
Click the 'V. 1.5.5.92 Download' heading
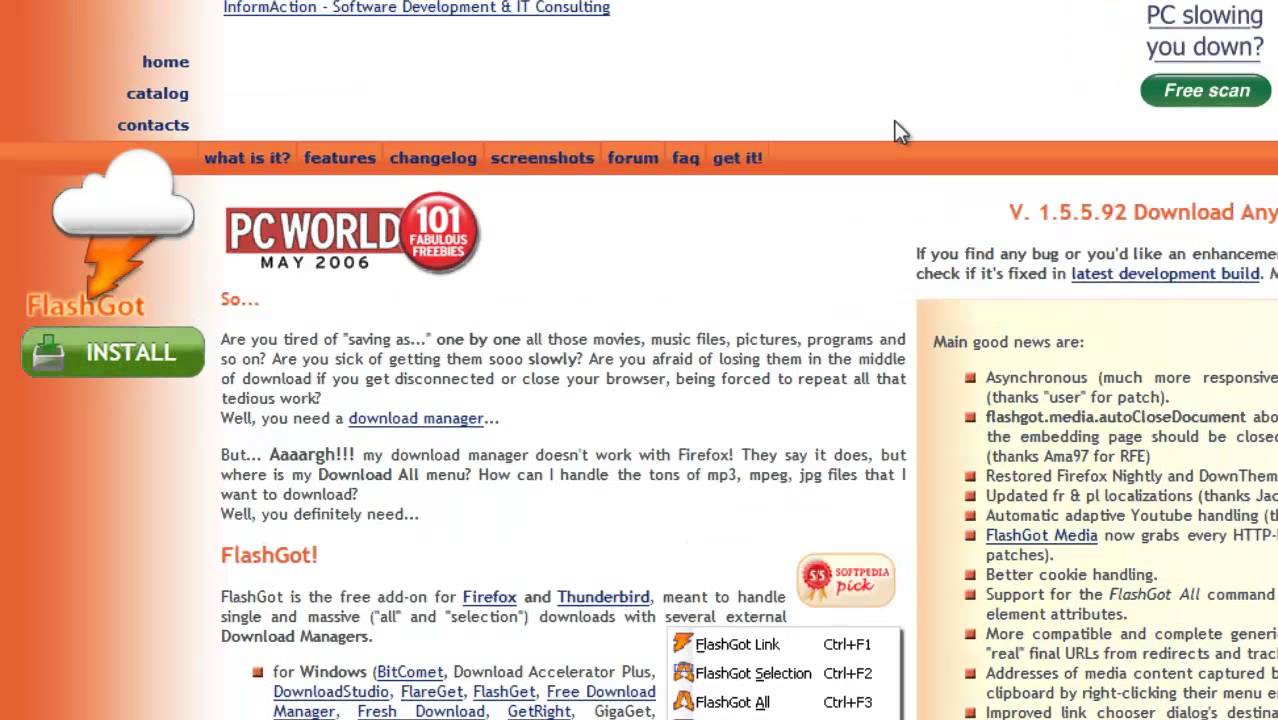coord(1143,212)
